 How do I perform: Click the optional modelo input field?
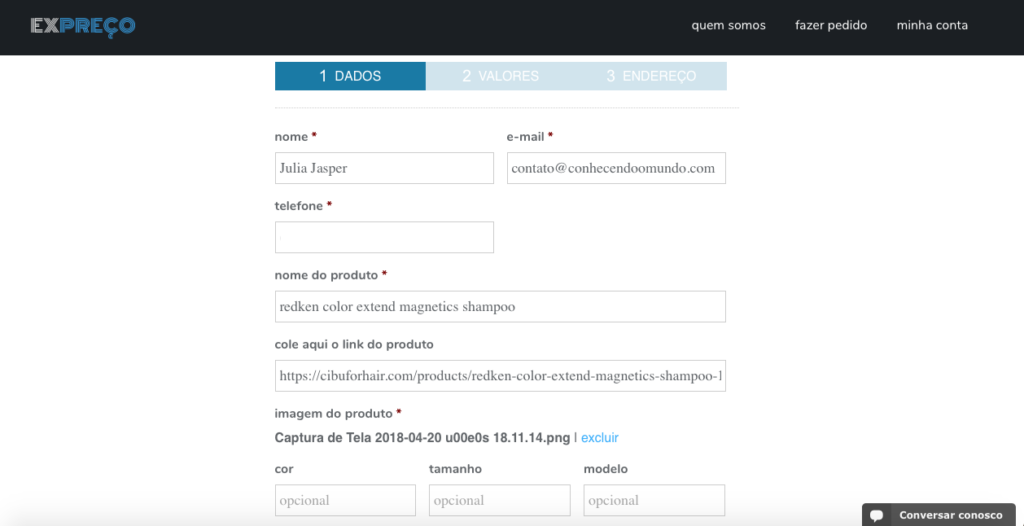[x=654, y=500]
